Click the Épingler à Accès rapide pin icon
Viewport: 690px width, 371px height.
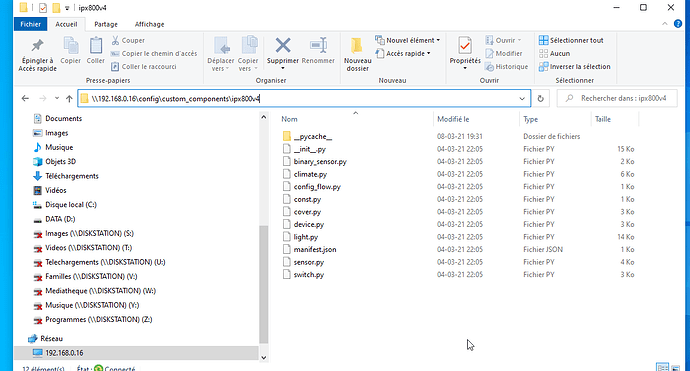37,45
